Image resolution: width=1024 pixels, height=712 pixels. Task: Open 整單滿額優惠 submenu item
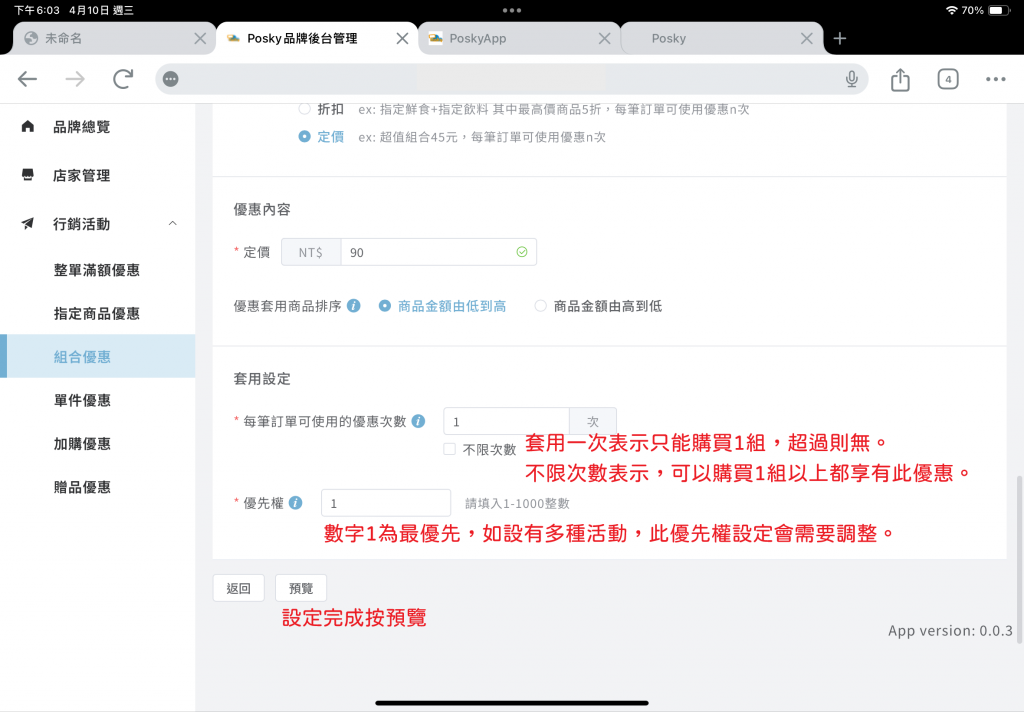[98, 270]
